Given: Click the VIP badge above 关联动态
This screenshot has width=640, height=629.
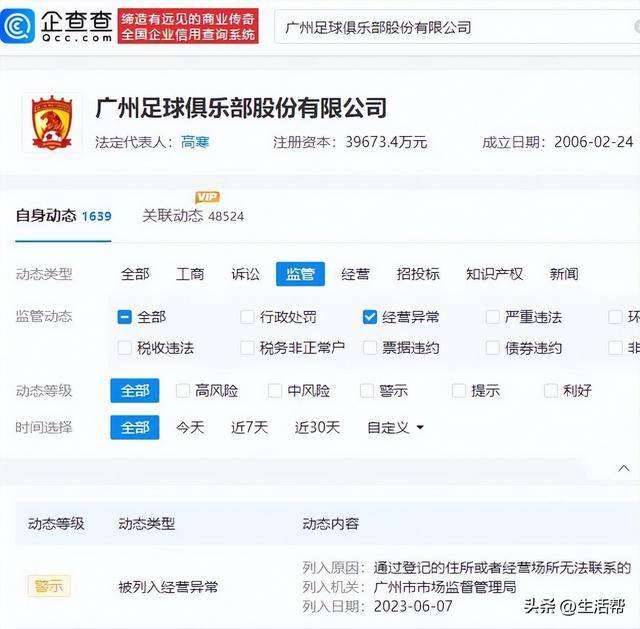Looking at the screenshot, I should click(x=207, y=197).
